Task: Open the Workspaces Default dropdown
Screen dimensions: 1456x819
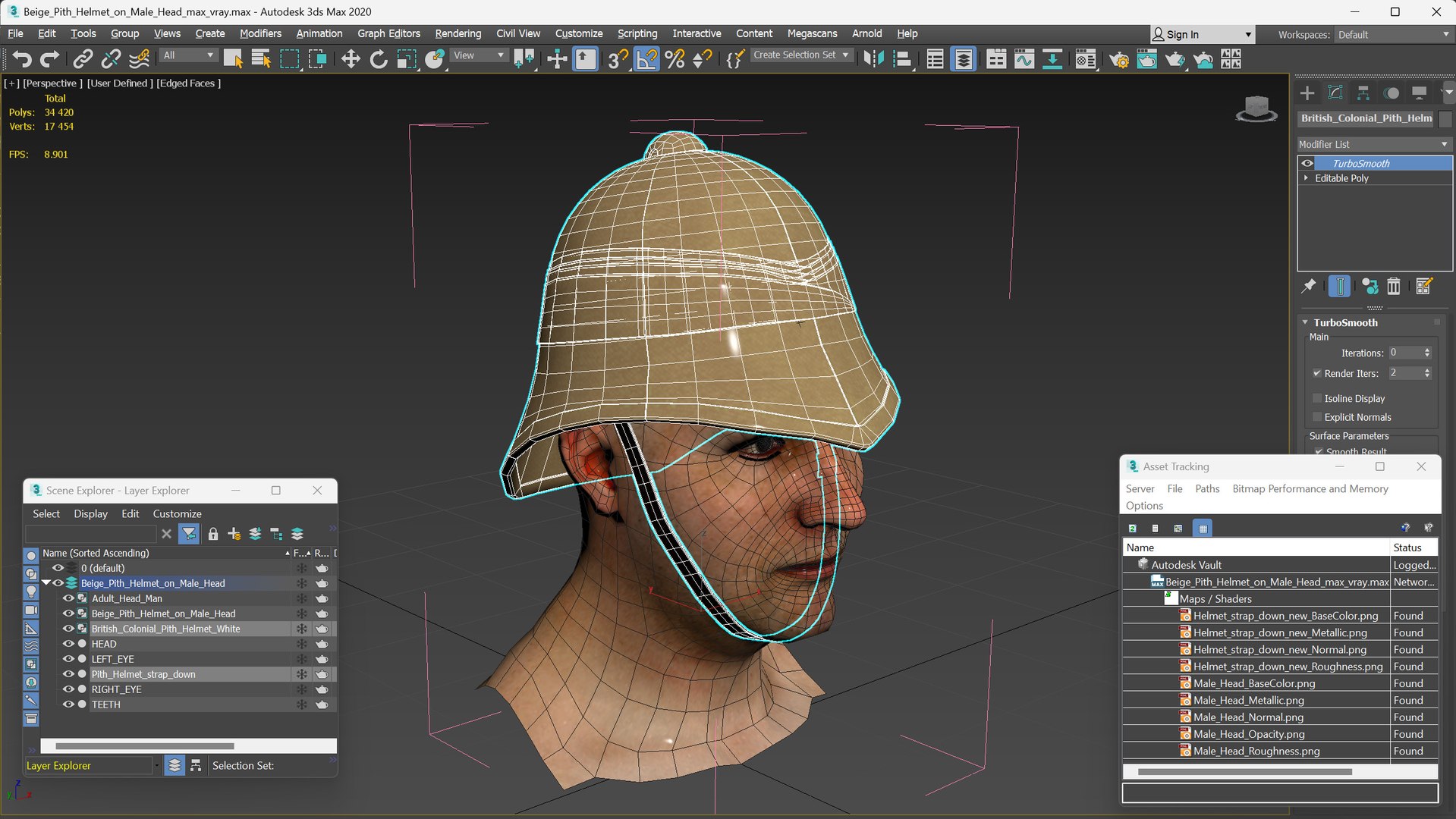Action: pyautogui.click(x=1394, y=35)
